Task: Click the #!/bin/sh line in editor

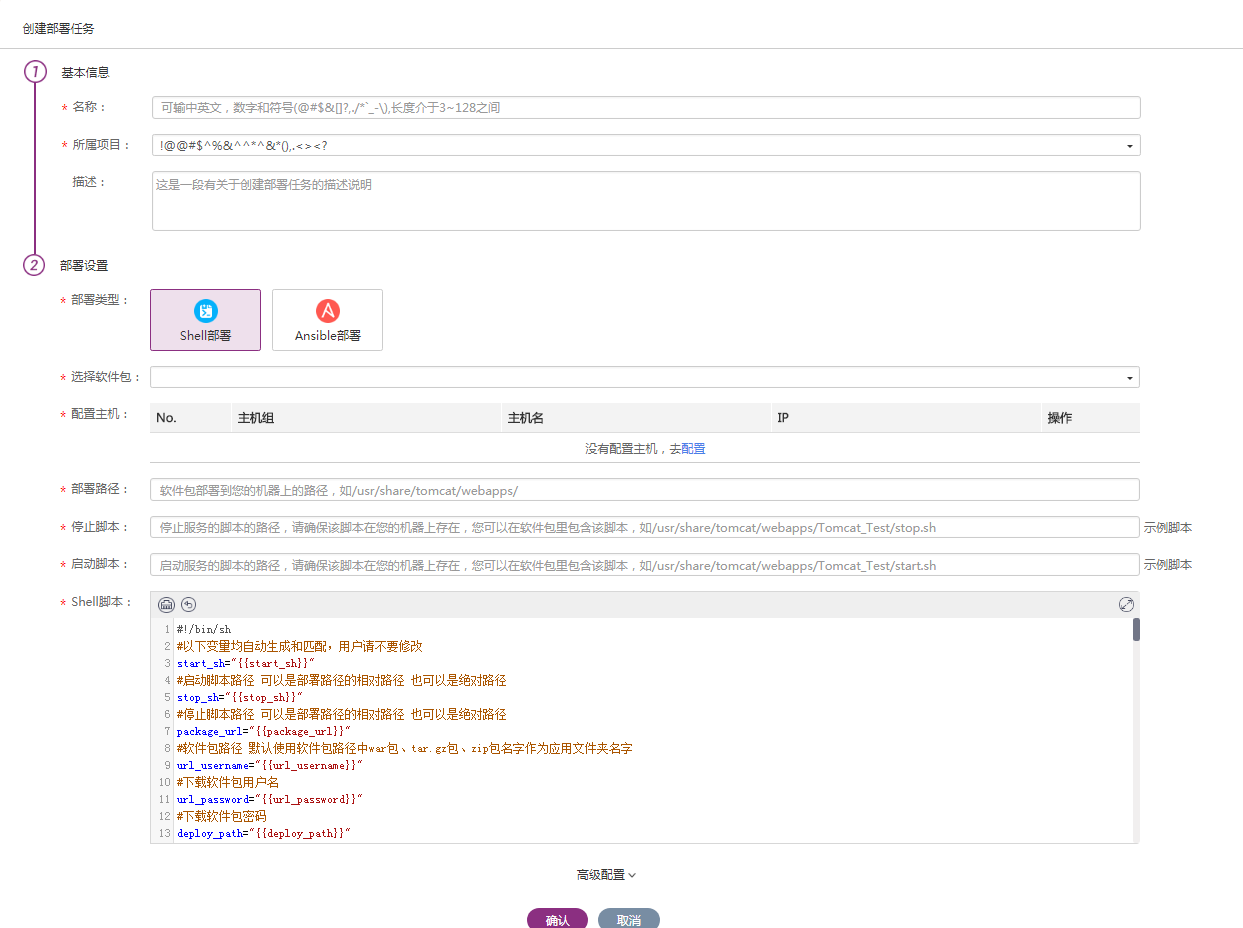Action: (204, 629)
